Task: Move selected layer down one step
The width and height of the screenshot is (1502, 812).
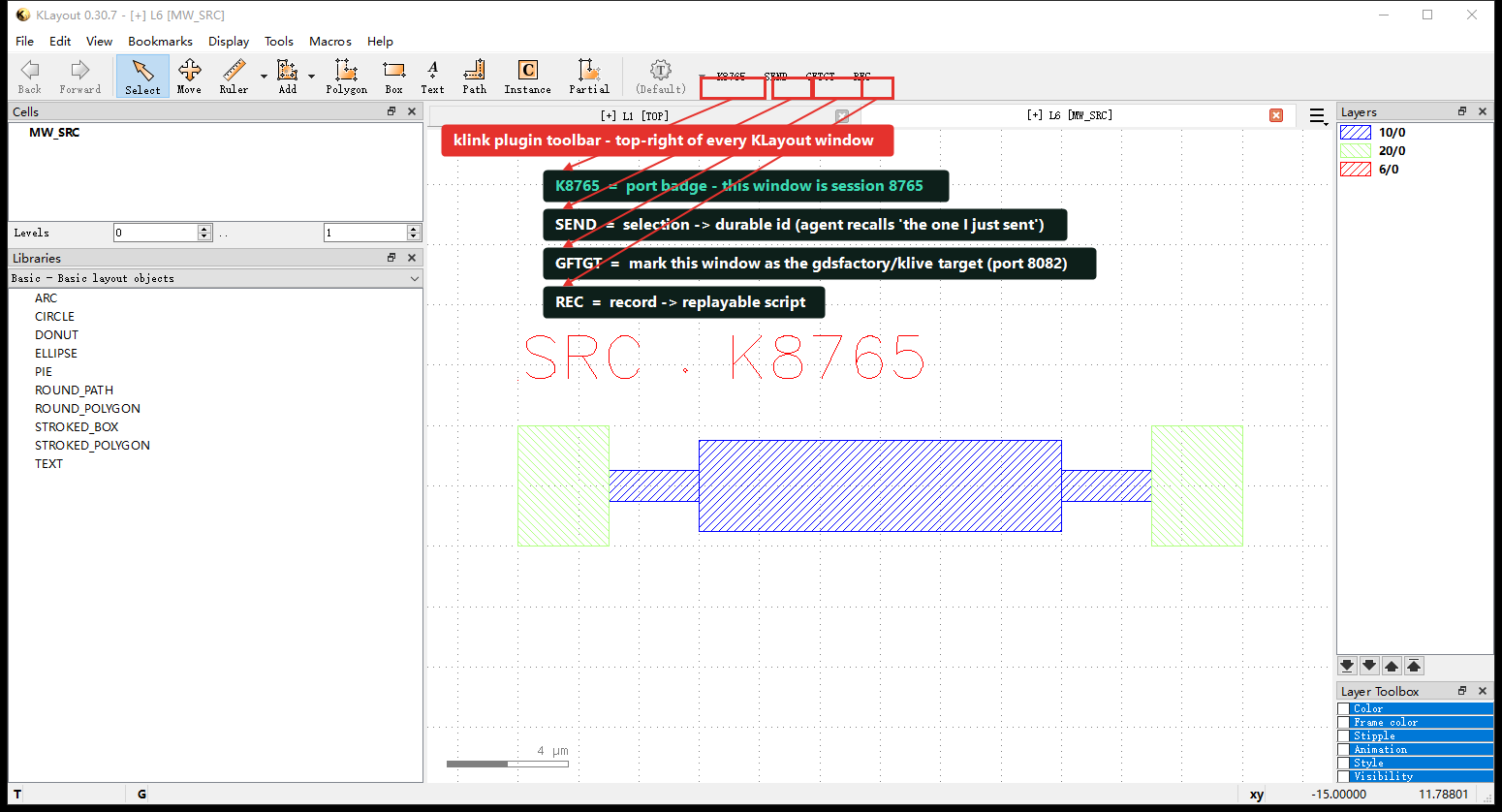Action: click(x=1369, y=666)
